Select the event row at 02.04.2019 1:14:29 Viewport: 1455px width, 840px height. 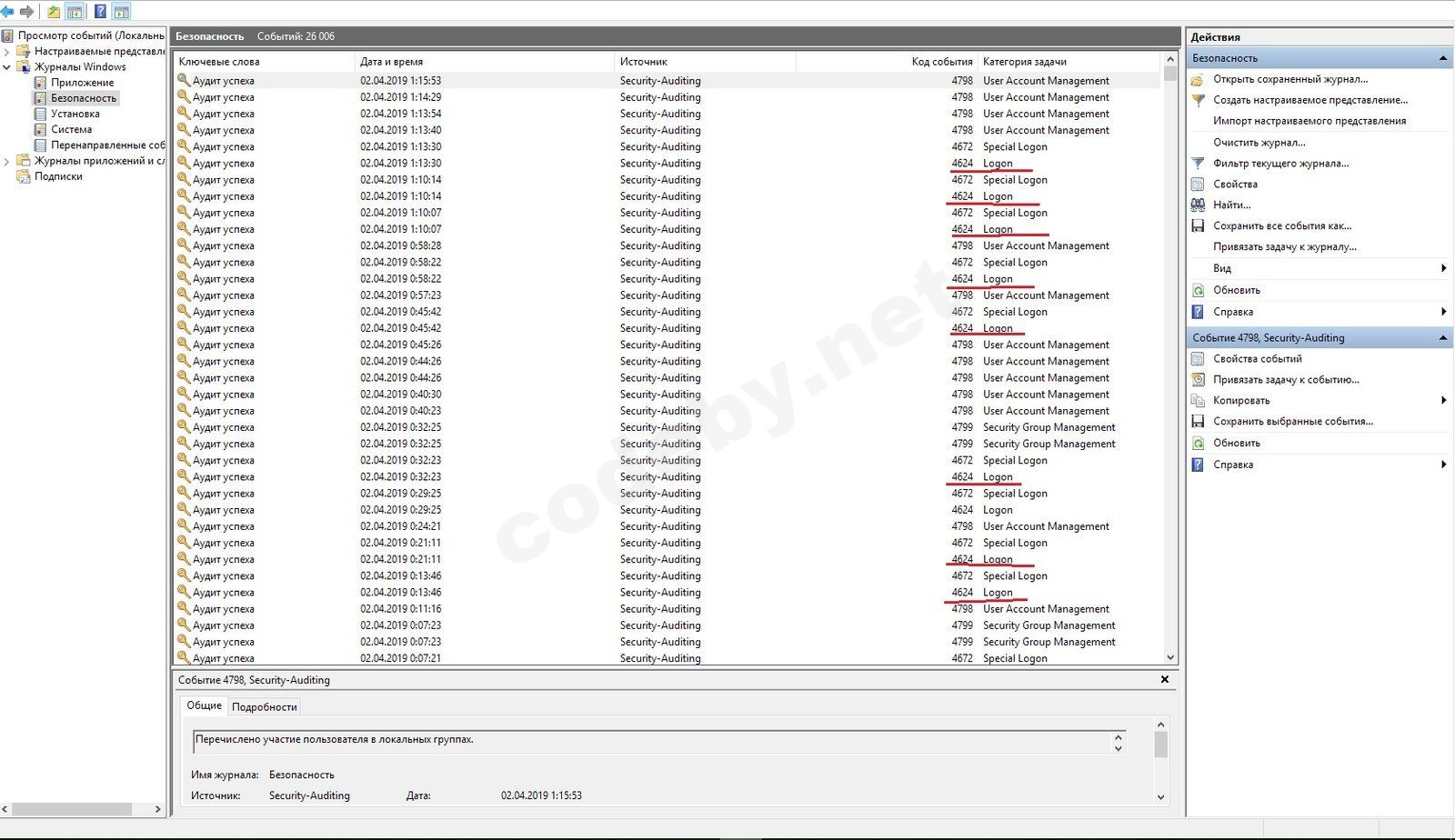pos(668,97)
